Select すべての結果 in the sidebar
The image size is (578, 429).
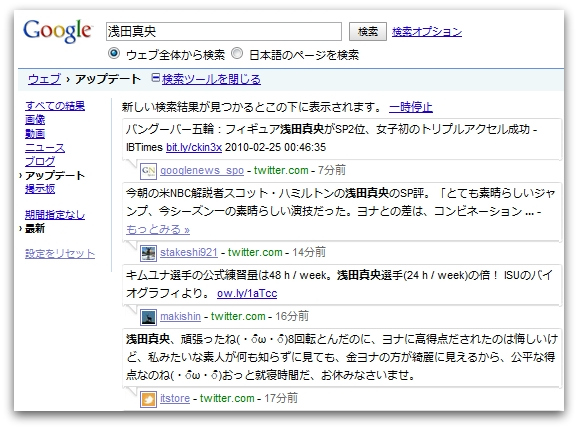tap(55, 106)
